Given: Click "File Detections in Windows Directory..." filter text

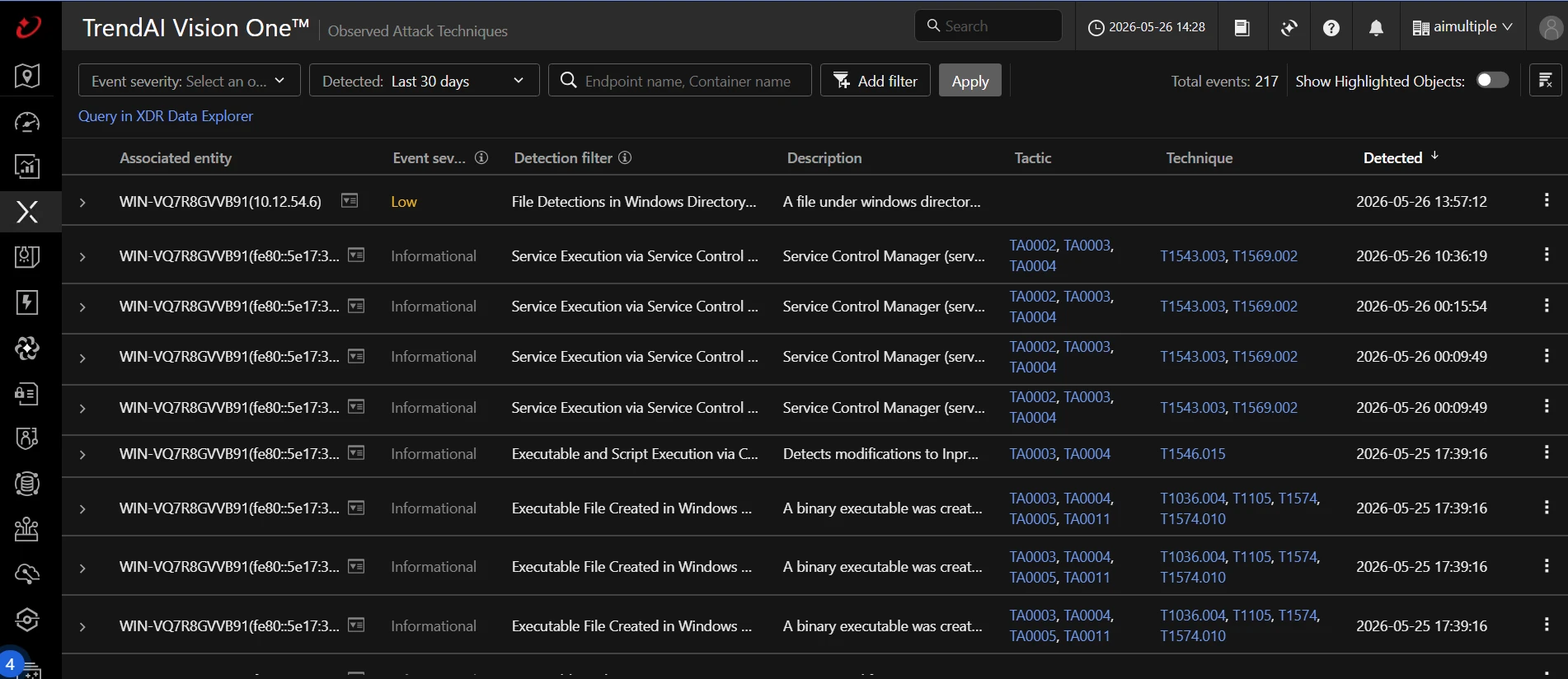Looking at the screenshot, I should tap(634, 202).
